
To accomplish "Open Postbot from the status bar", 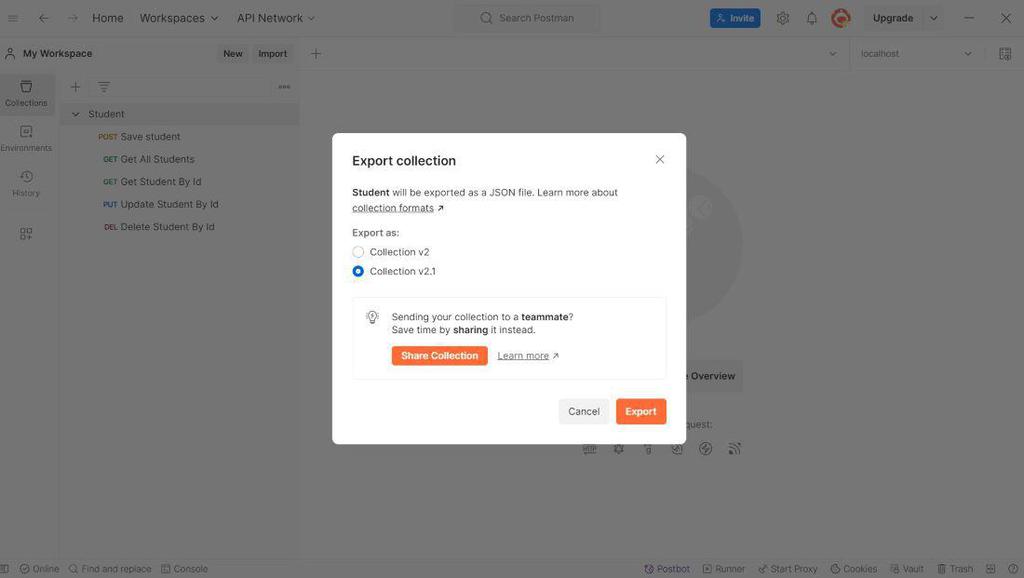I will [667, 569].
